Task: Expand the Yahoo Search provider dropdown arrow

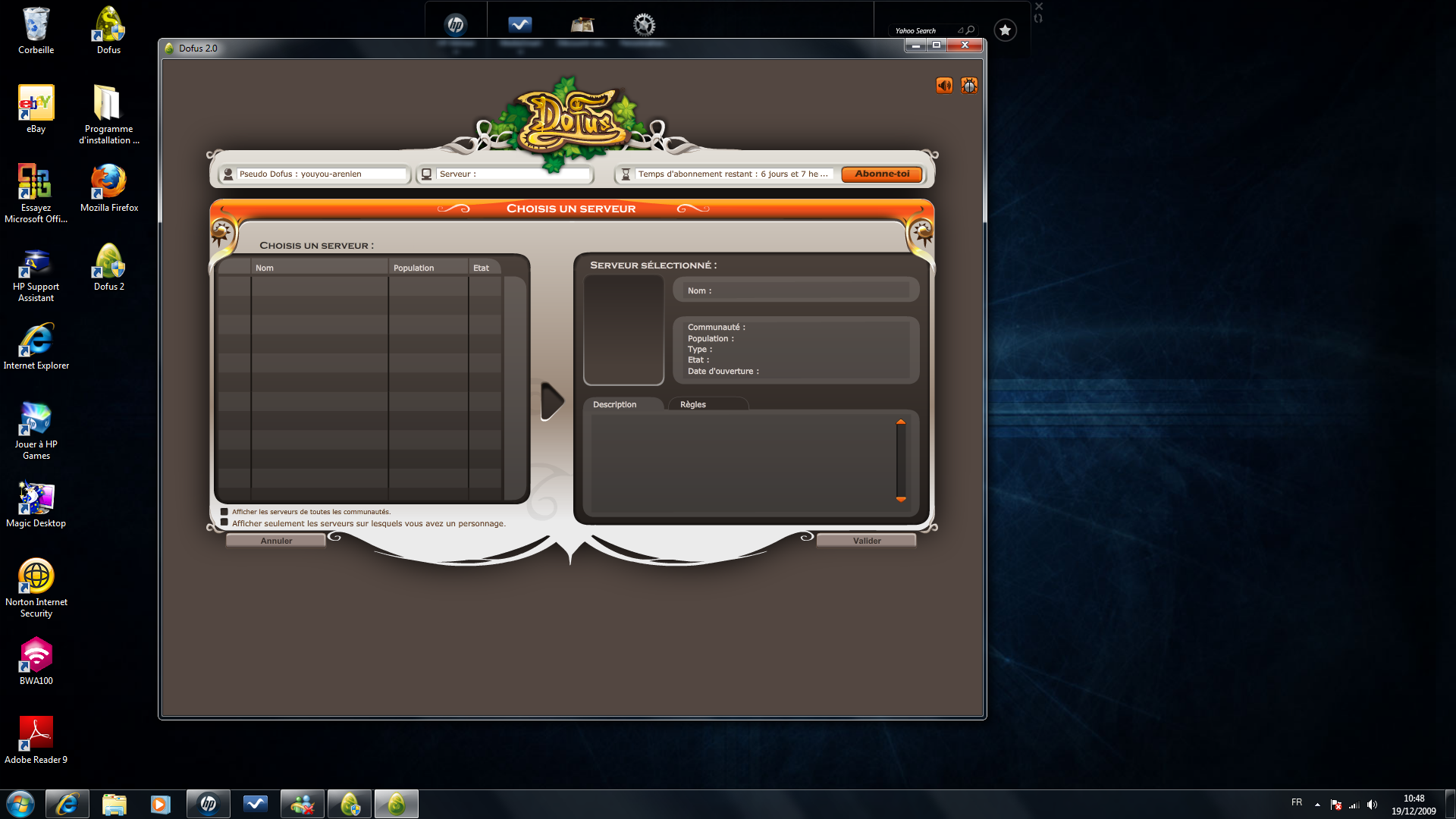Action: tap(960, 30)
